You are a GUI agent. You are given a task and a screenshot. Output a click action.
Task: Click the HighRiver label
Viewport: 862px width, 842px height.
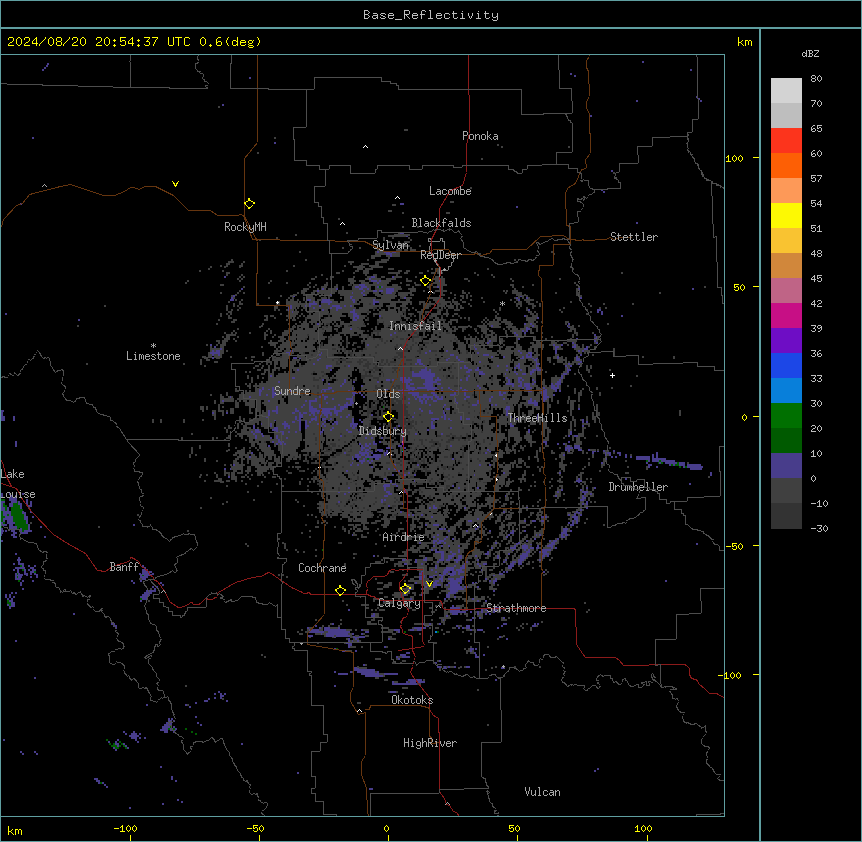coord(430,743)
